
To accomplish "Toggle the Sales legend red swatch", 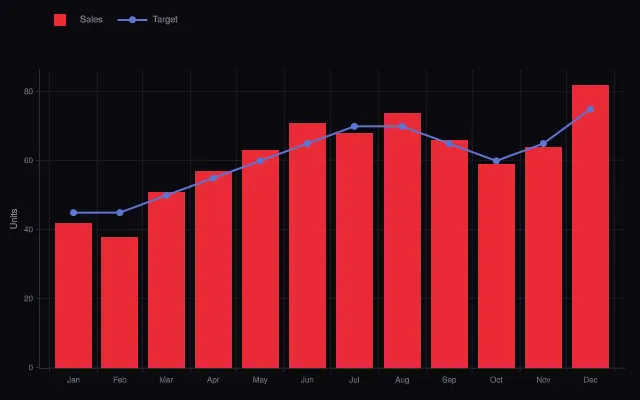I will [x=60, y=20].
